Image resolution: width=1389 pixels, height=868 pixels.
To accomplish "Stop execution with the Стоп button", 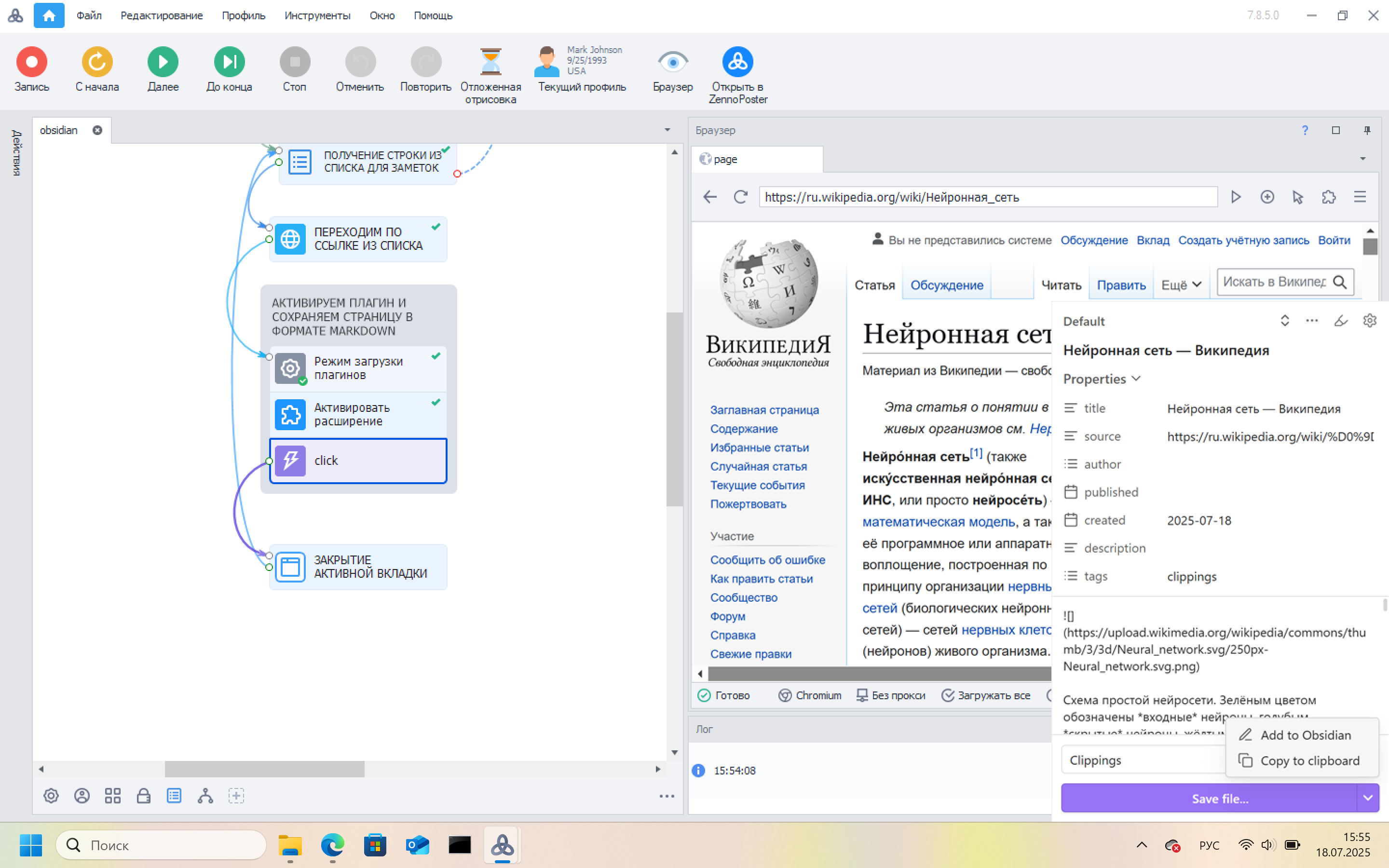I will (295, 69).
